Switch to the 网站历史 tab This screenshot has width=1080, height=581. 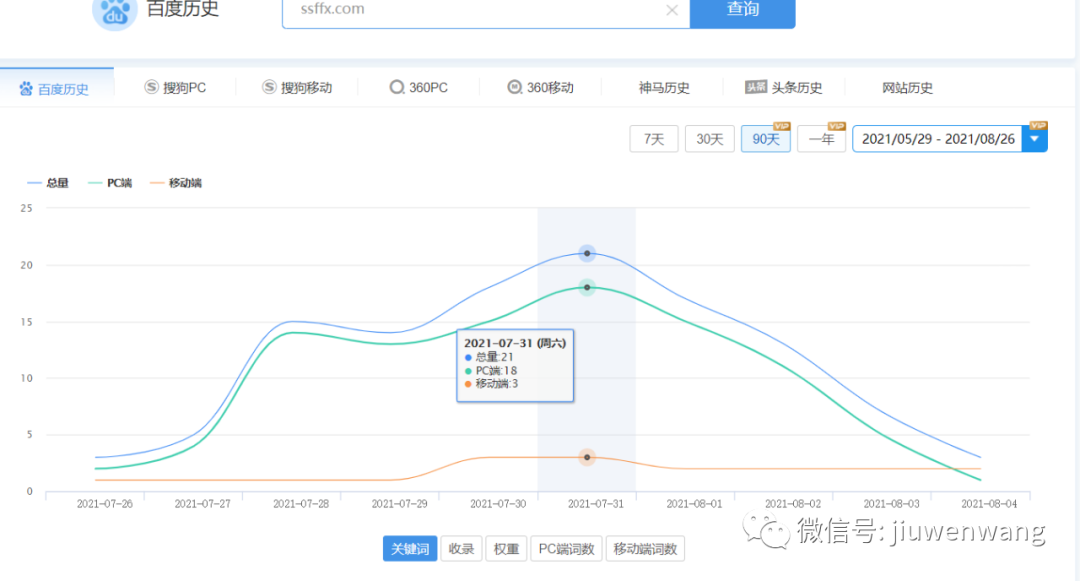[x=907, y=87]
